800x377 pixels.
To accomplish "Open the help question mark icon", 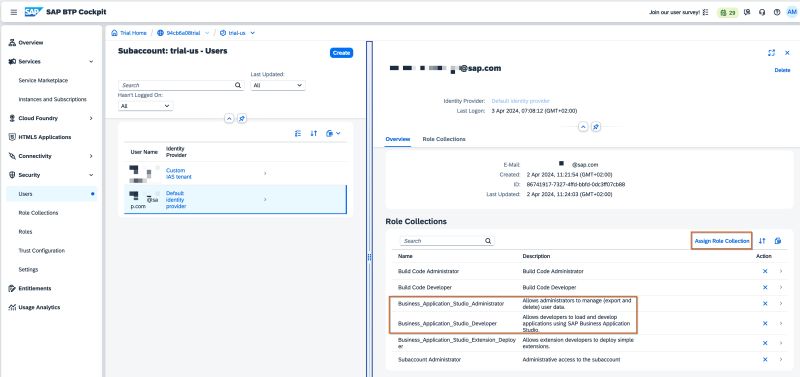I will coord(777,12).
